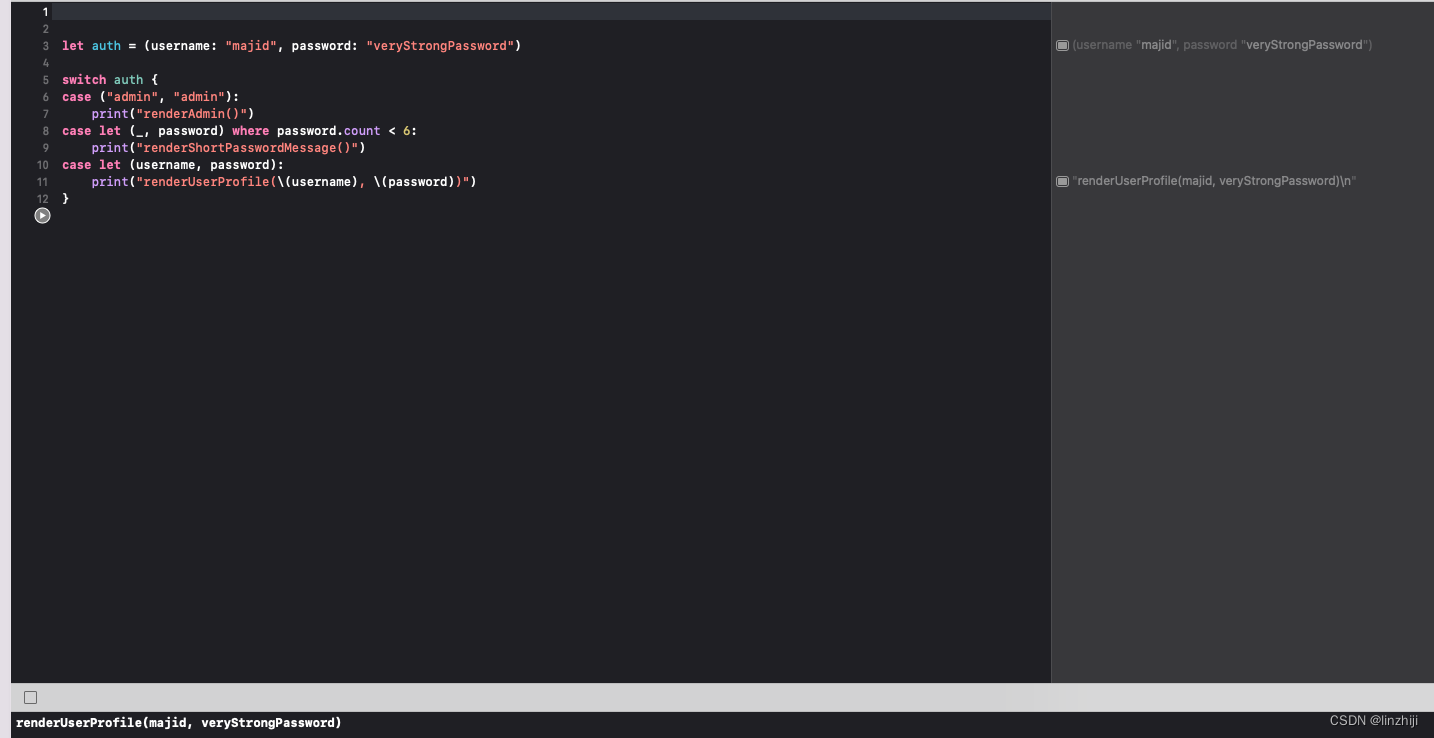Click the closing brace on line 12
Image resolution: width=1434 pixels, height=738 pixels.
coord(66,198)
